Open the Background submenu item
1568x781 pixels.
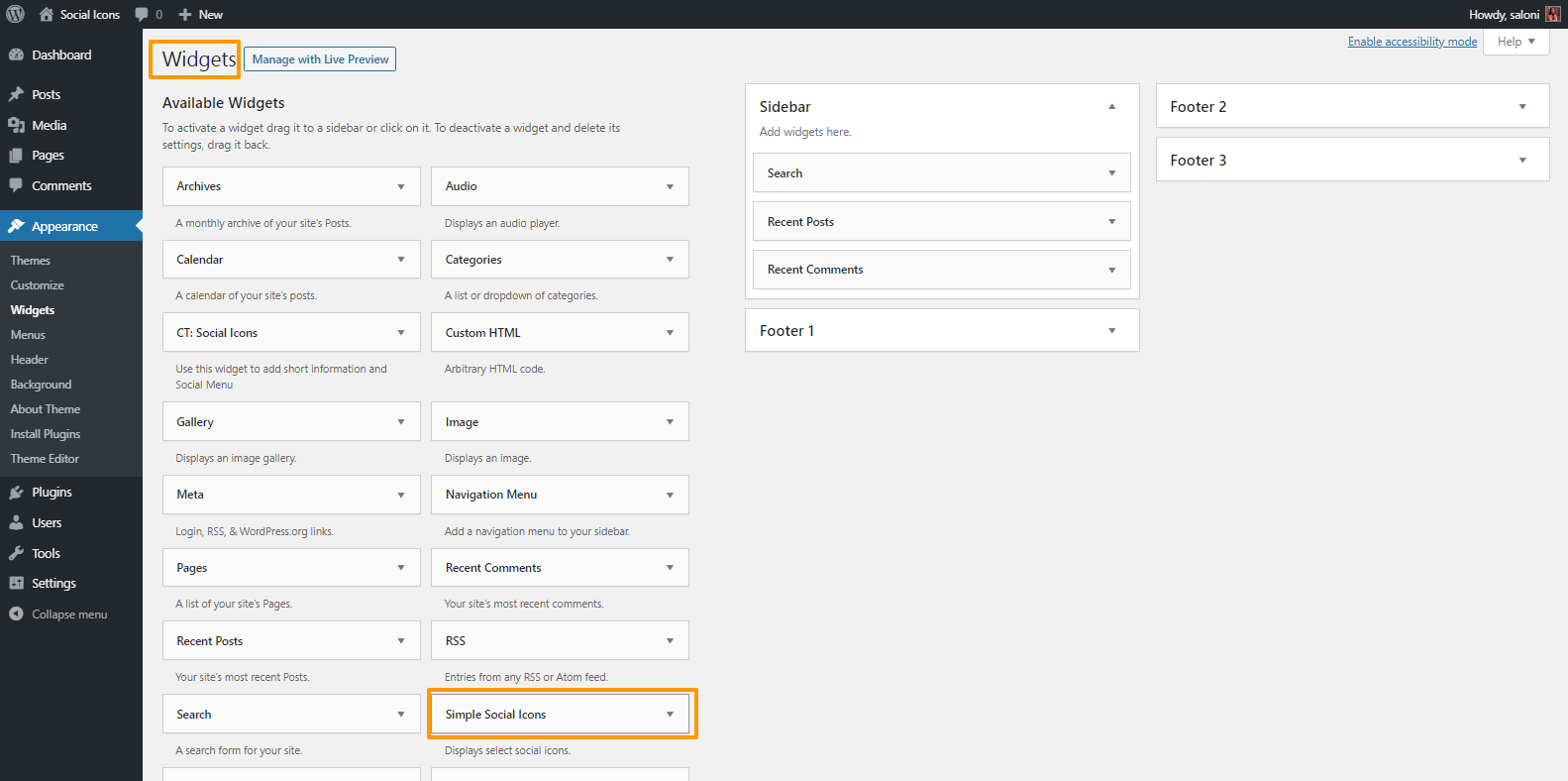41,385
